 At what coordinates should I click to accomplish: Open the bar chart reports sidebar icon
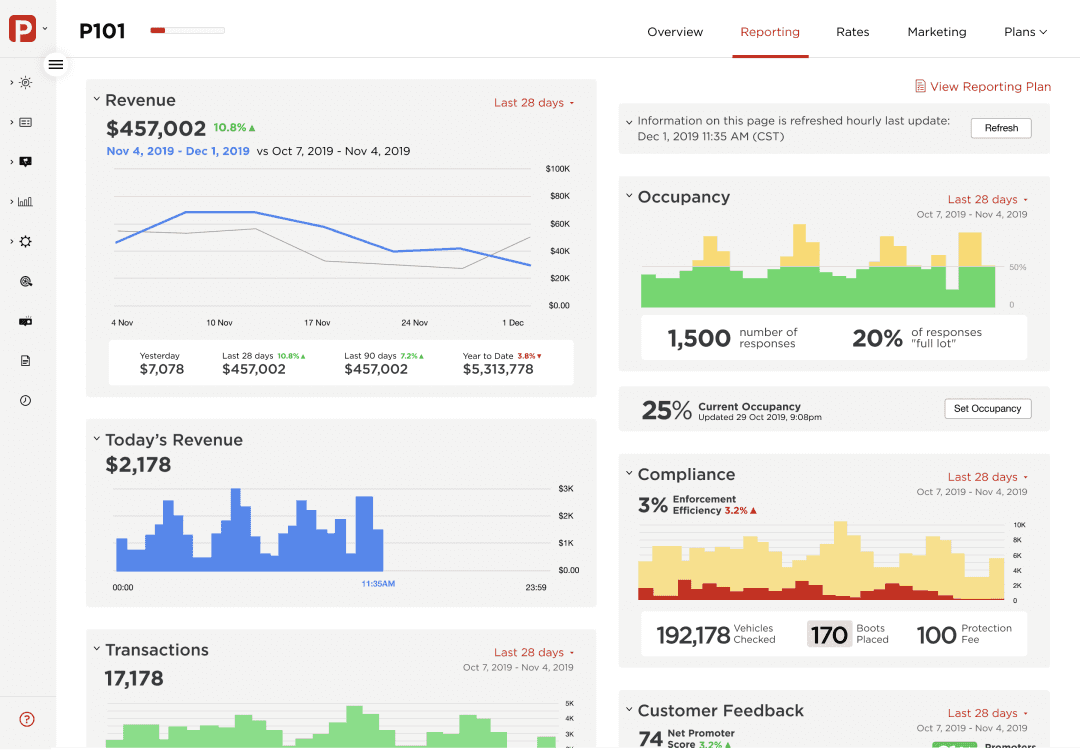26,202
